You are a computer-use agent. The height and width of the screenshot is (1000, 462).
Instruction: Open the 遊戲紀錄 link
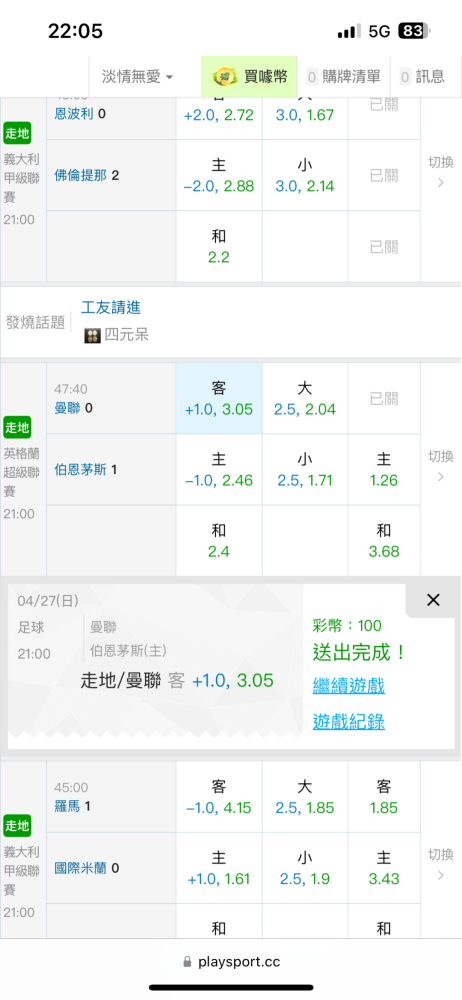348,722
